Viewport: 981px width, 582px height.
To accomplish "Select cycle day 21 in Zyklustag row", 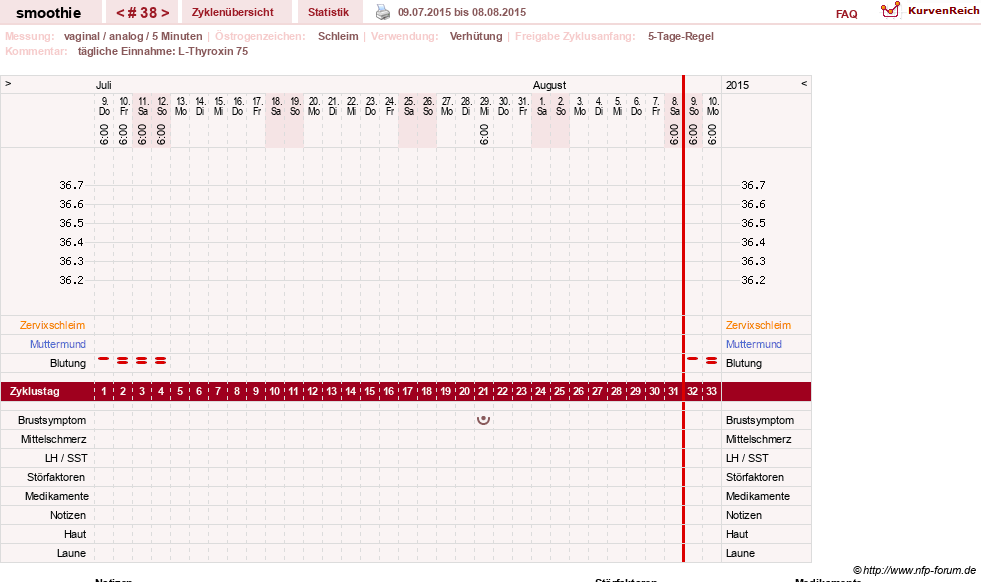I will tap(484, 391).
